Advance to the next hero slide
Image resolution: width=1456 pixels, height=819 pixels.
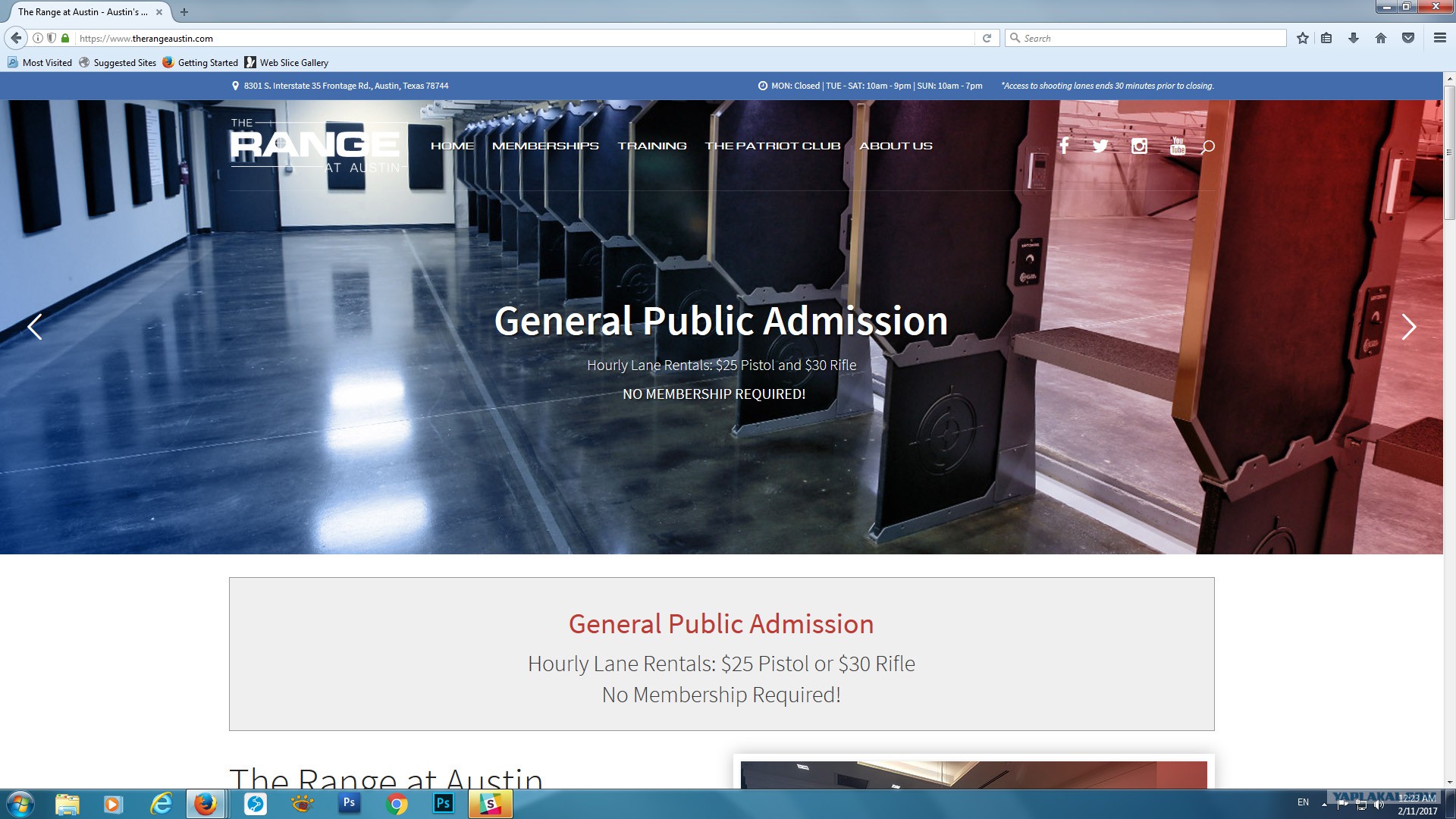click(1408, 327)
